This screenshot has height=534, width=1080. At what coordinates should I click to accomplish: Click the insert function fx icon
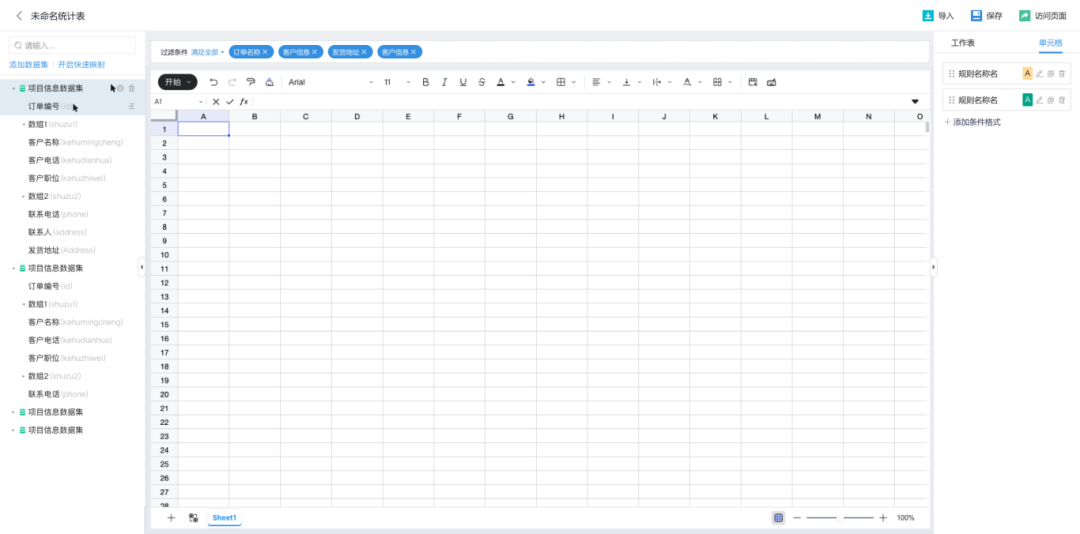tap(243, 102)
